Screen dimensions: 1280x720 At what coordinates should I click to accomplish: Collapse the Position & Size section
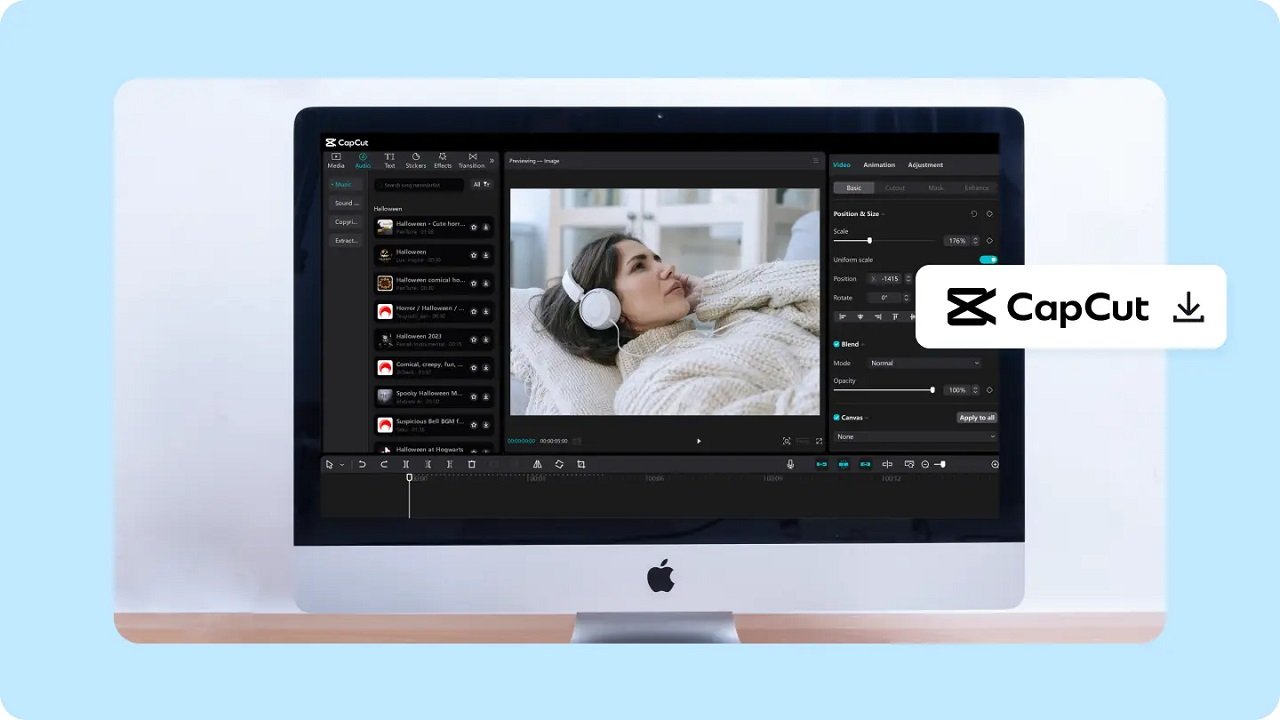884,213
